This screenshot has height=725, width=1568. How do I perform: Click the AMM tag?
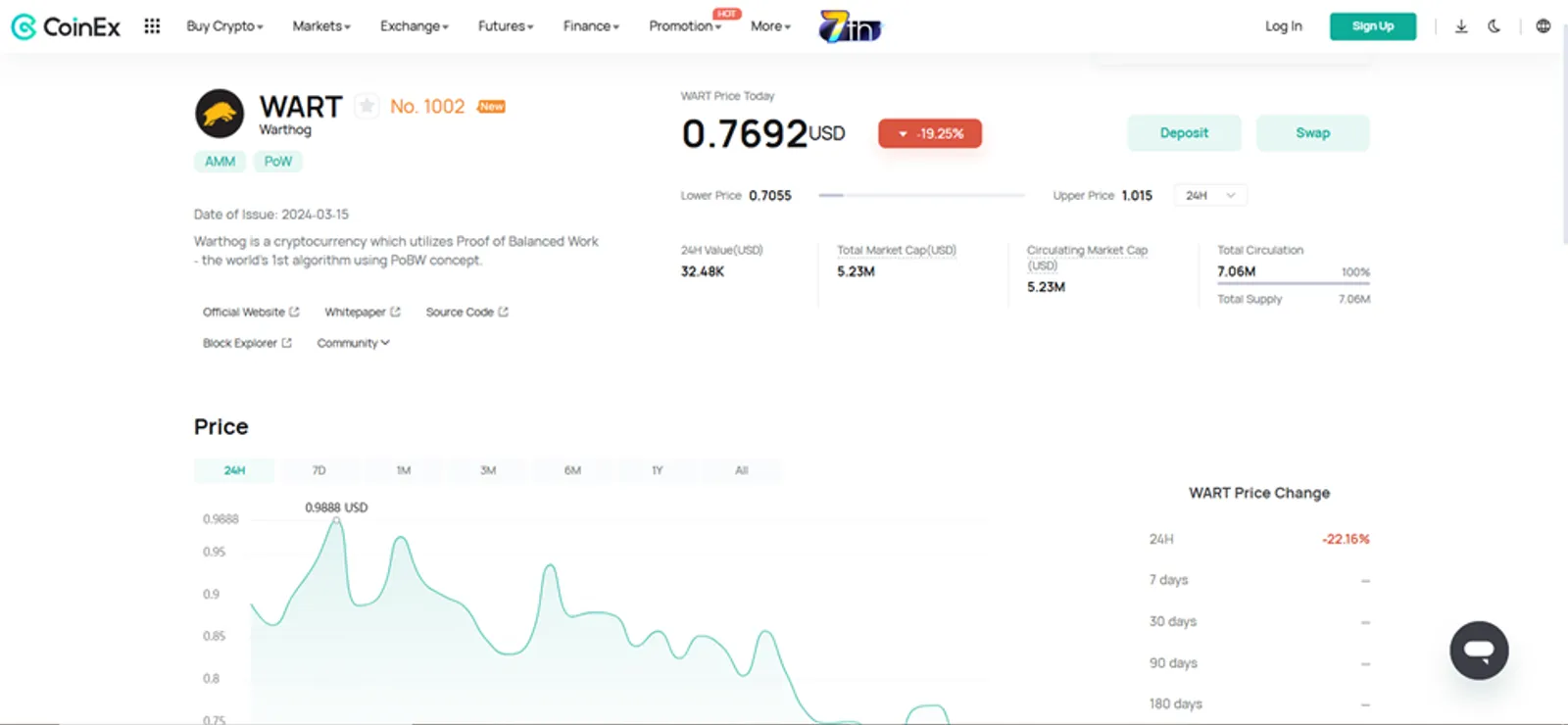tap(220, 162)
